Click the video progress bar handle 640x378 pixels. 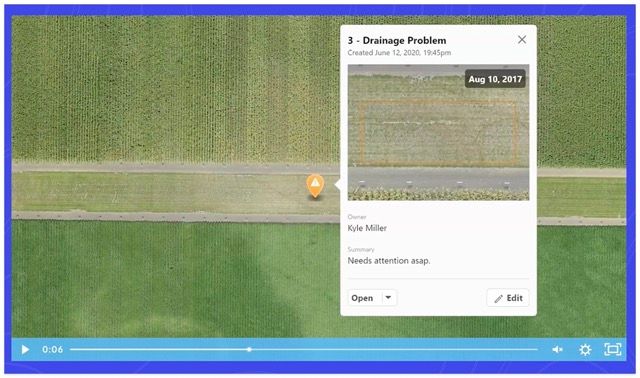coord(249,350)
